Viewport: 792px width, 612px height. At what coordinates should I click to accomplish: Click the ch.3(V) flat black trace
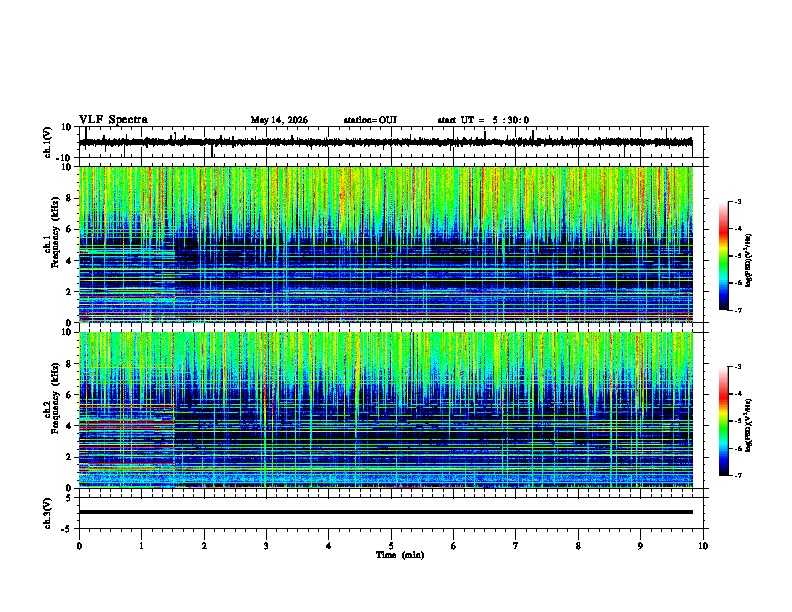[386, 512]
